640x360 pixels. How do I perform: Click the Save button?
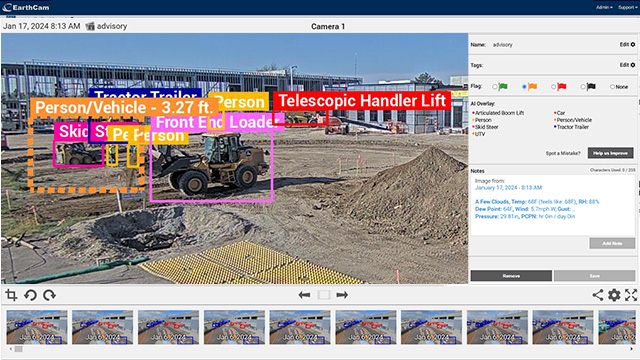coord(594,276)
